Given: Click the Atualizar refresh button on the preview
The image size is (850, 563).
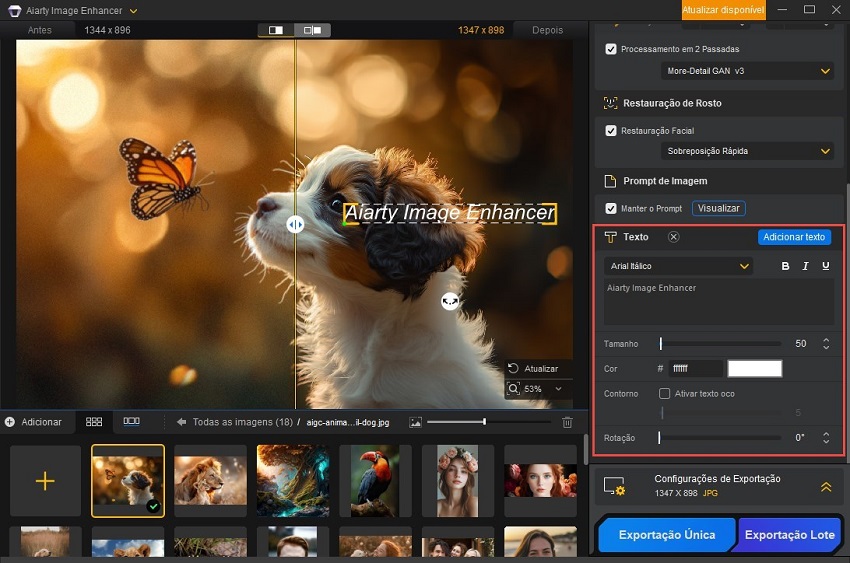Looking at the screenshot, I should tap(533, 368).
